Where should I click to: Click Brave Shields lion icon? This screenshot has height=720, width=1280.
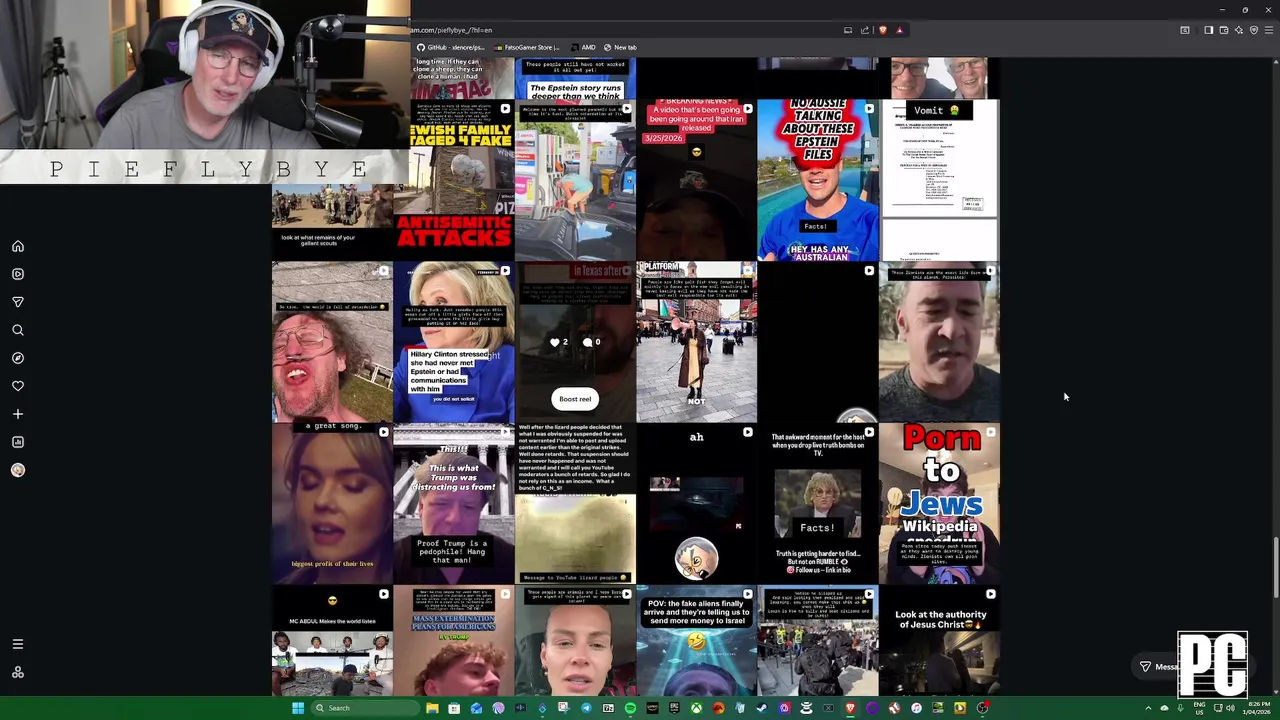[x=882, y=30]
